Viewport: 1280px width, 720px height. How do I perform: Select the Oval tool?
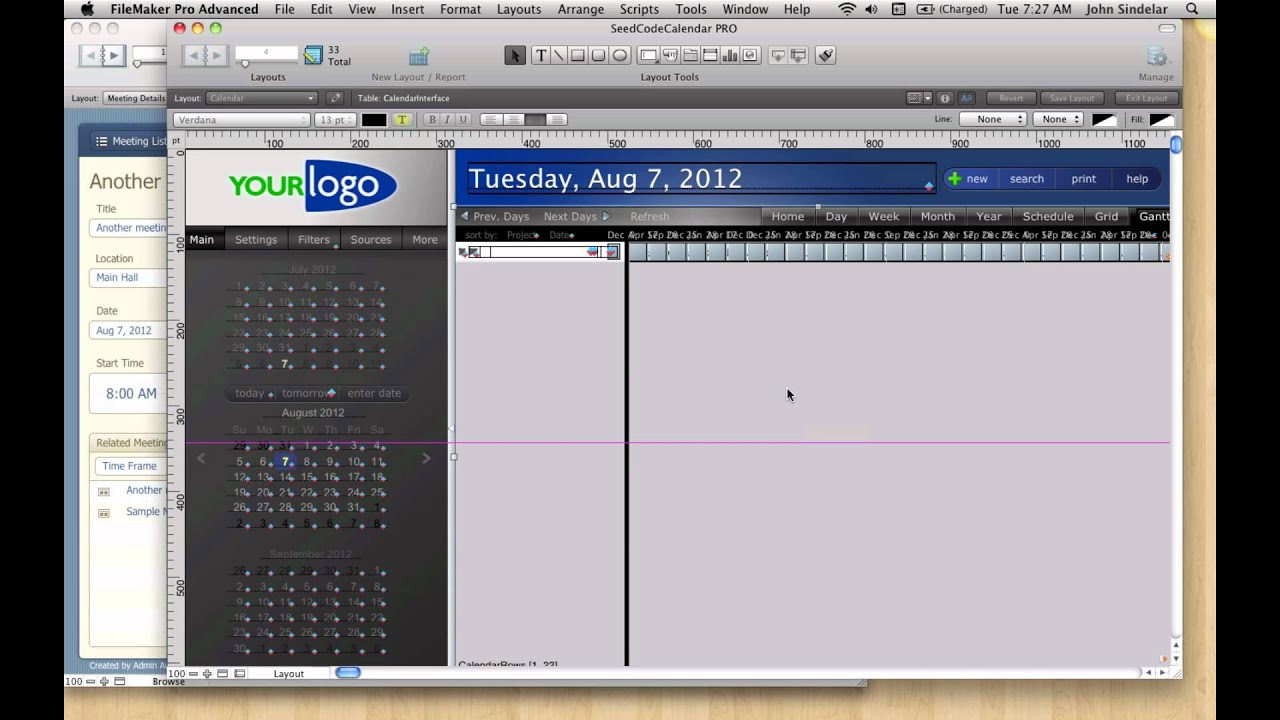tap(619, 56)
